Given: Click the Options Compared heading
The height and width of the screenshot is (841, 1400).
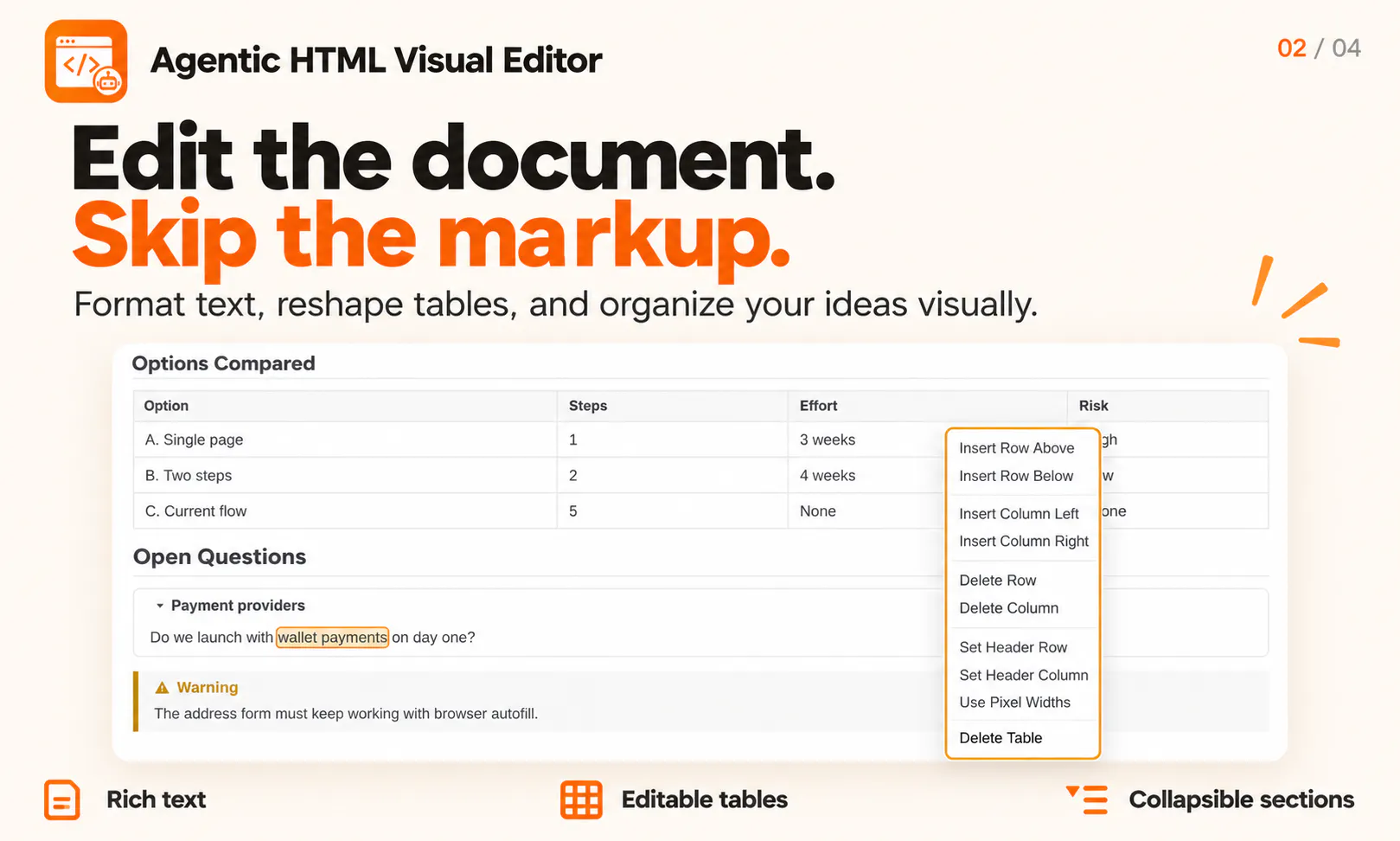Looking at the screenshot, I should click(223, 363).
